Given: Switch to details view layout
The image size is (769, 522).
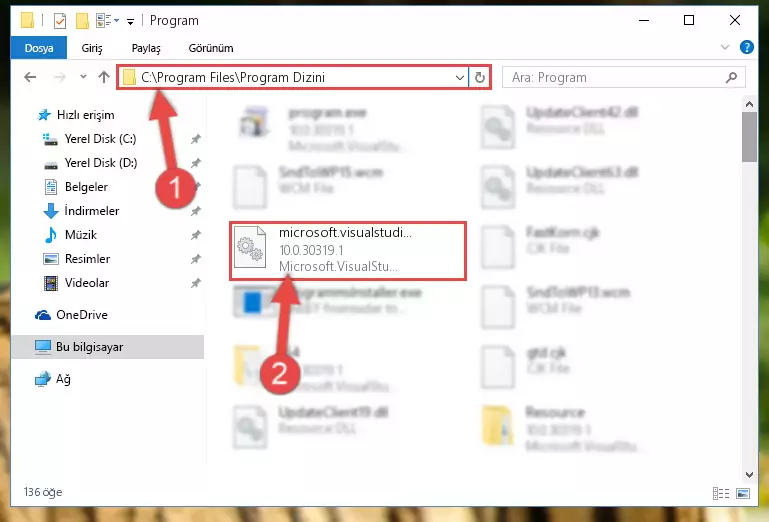Looking at the screenshot, I should tap(720, 493).
